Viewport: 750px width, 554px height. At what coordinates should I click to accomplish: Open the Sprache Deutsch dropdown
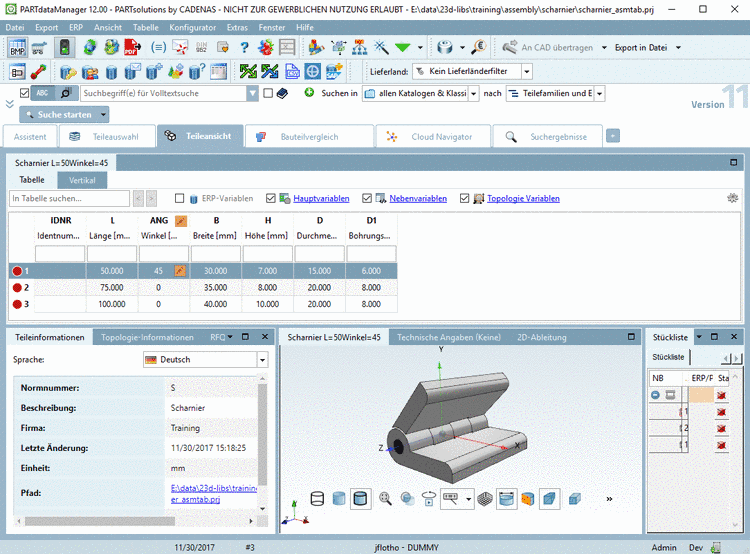[x=263, y=360]
